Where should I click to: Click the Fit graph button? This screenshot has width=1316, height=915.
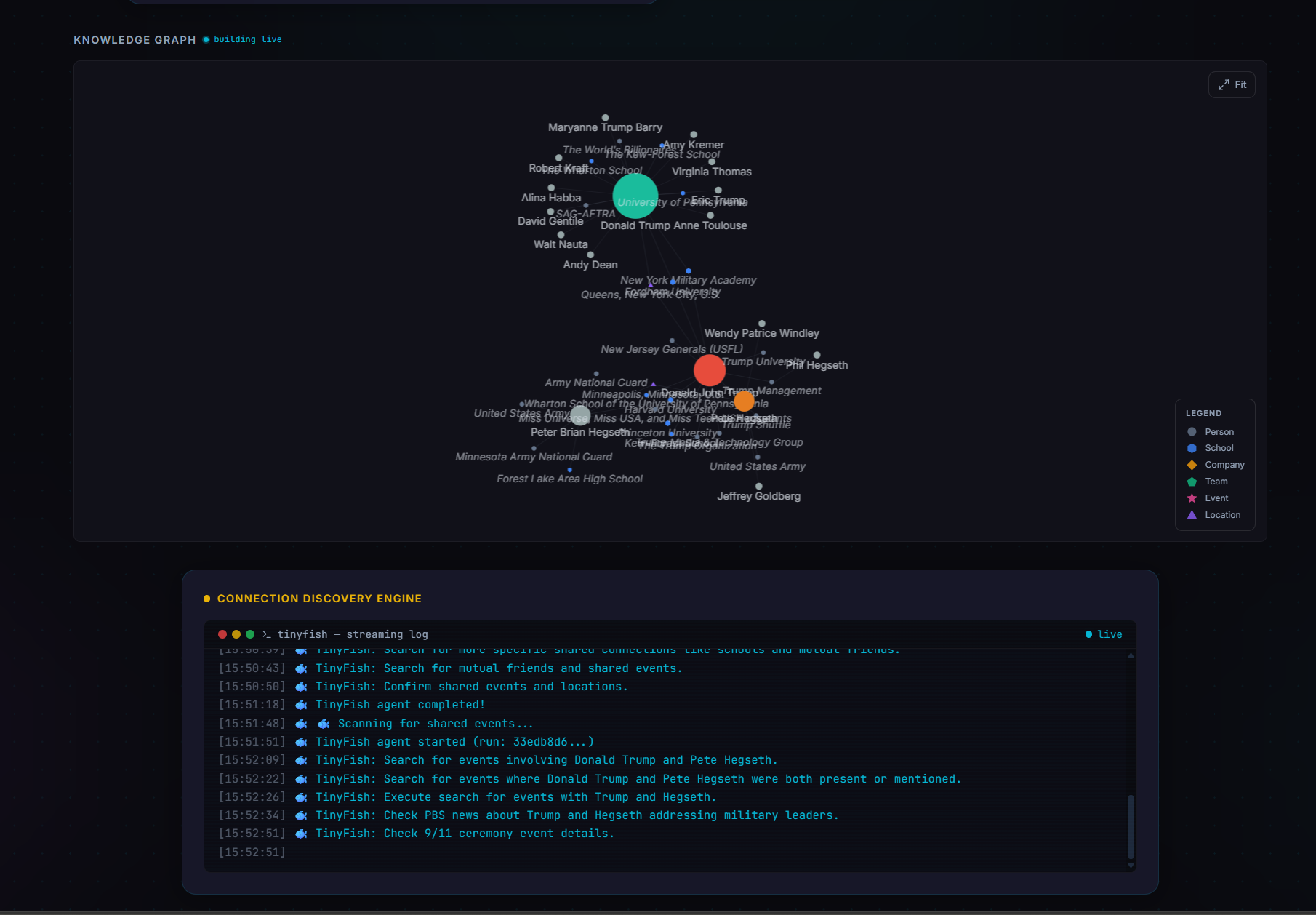pos(1232,85)
